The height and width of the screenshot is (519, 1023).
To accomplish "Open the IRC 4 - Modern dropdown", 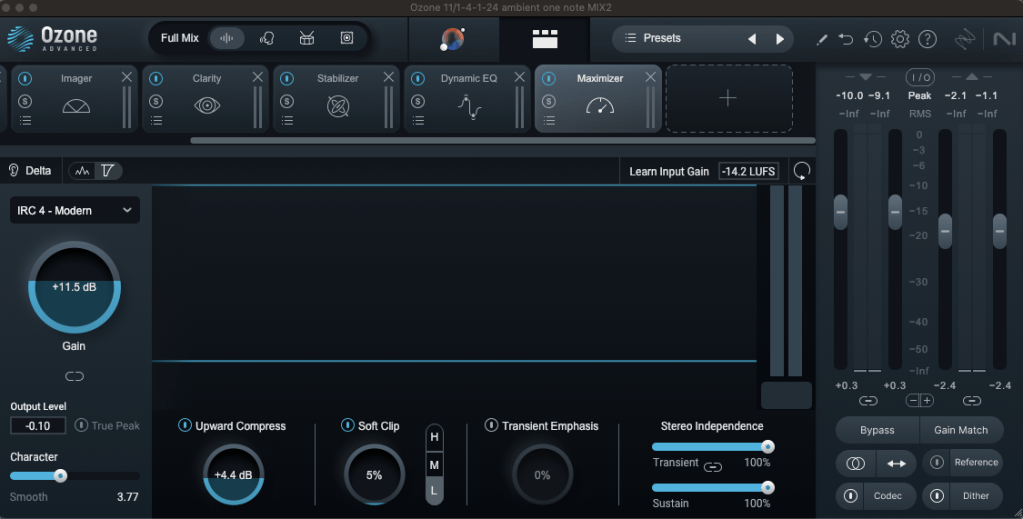I will (x=75, y=211).
